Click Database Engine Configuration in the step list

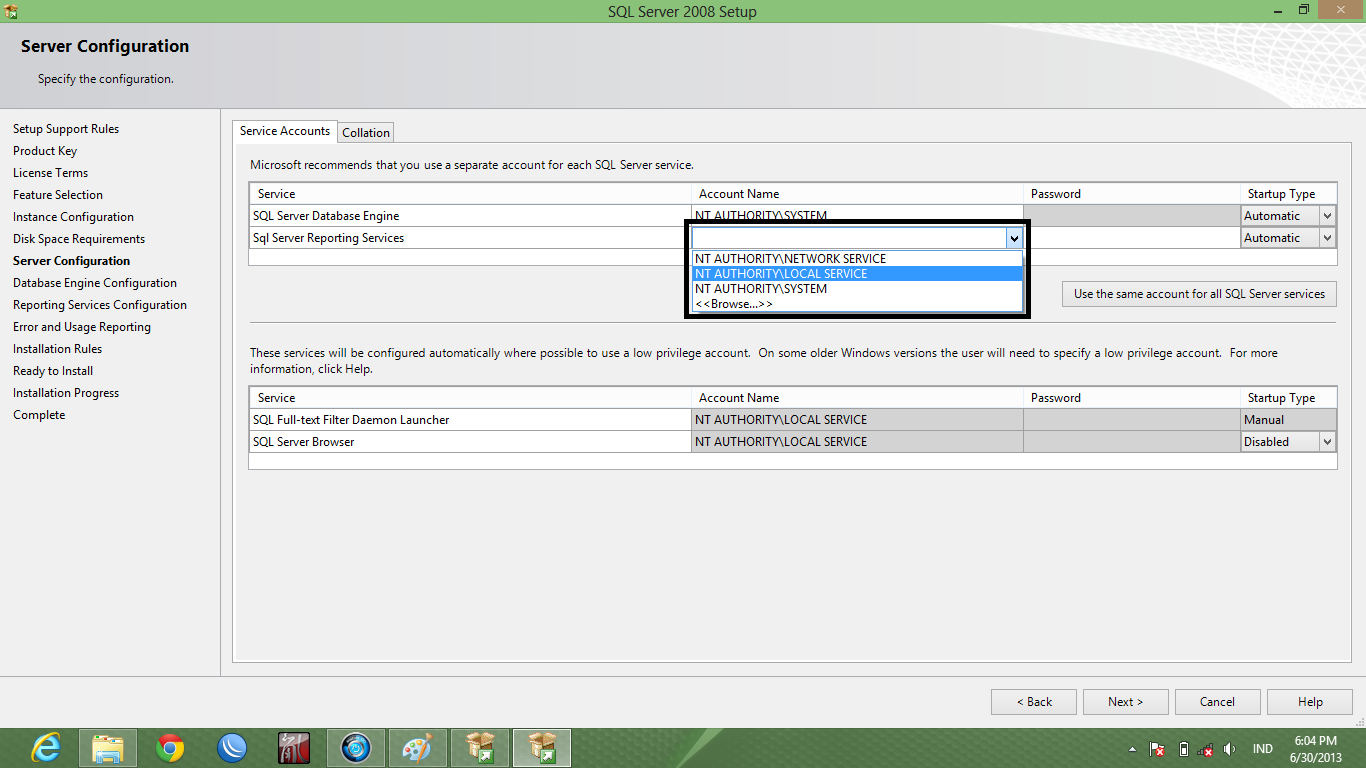point(95,283)
